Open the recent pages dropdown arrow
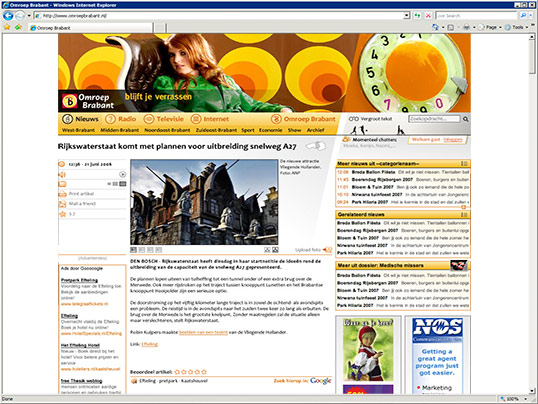This screenshot has height=404, width=538. (29, 15)
